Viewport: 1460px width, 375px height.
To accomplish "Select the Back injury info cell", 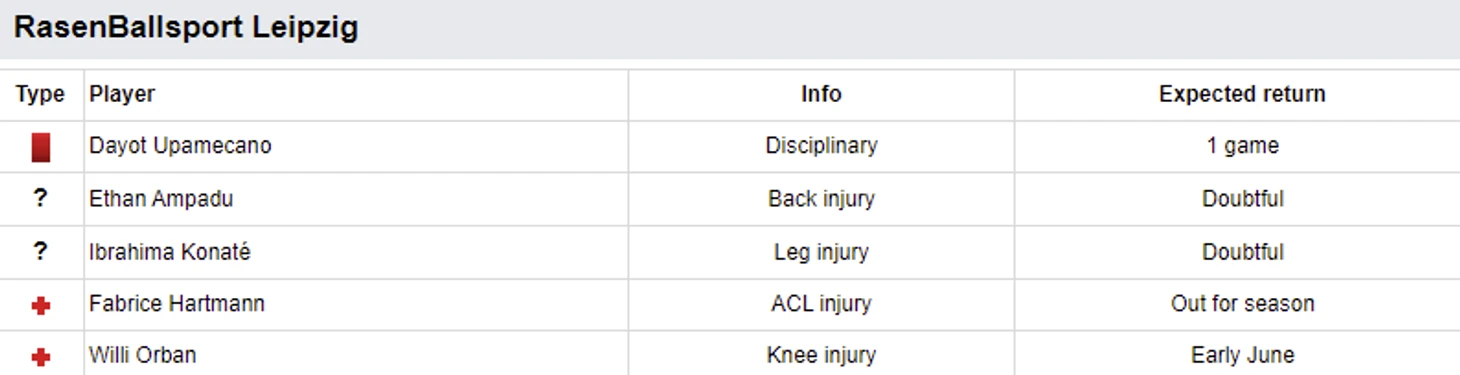I will click(x=821, y=199).
